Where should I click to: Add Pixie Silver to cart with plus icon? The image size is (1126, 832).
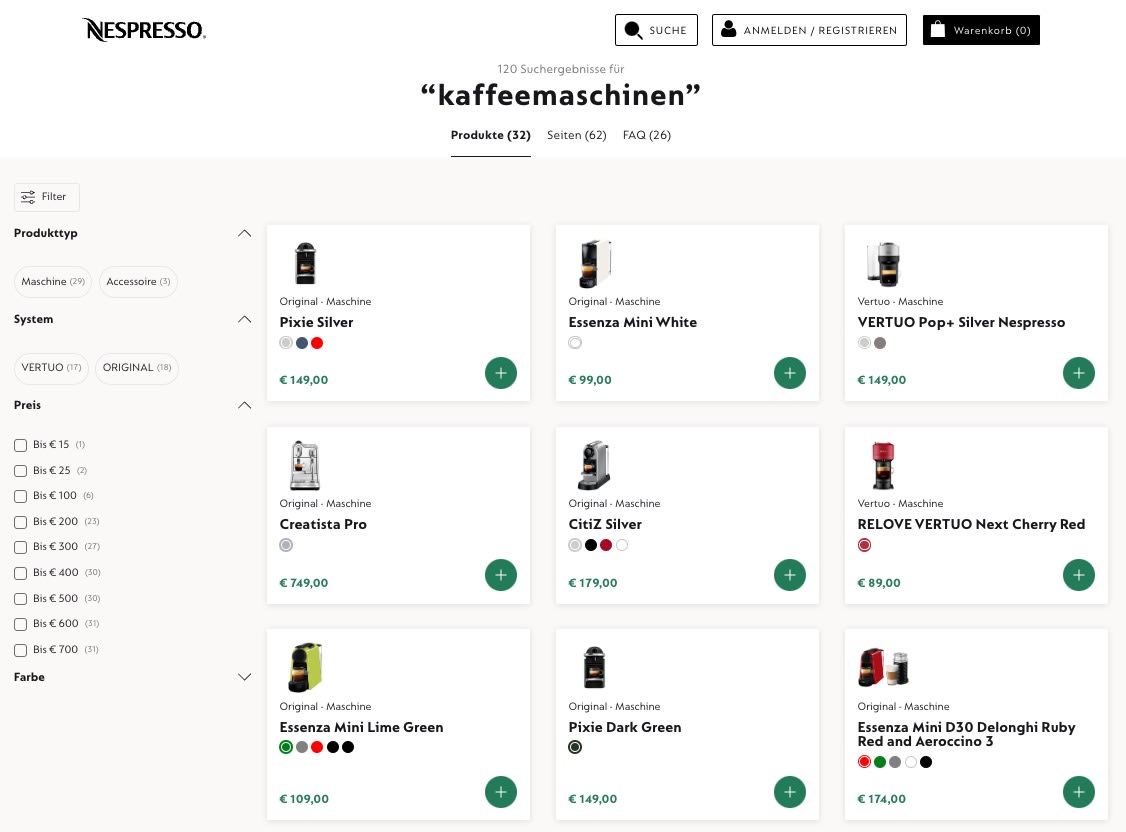(501, 373)
